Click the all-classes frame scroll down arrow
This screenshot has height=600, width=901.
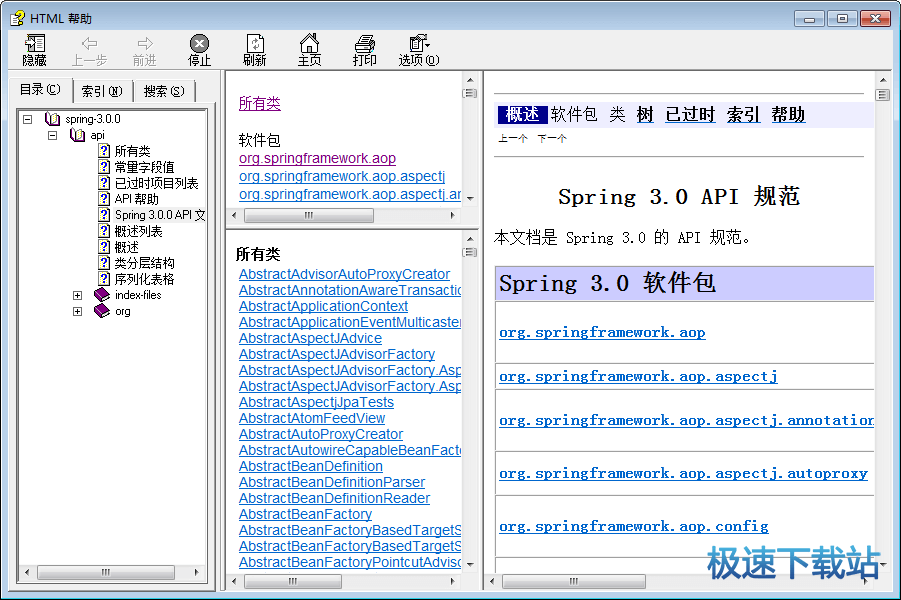point(470,564)
